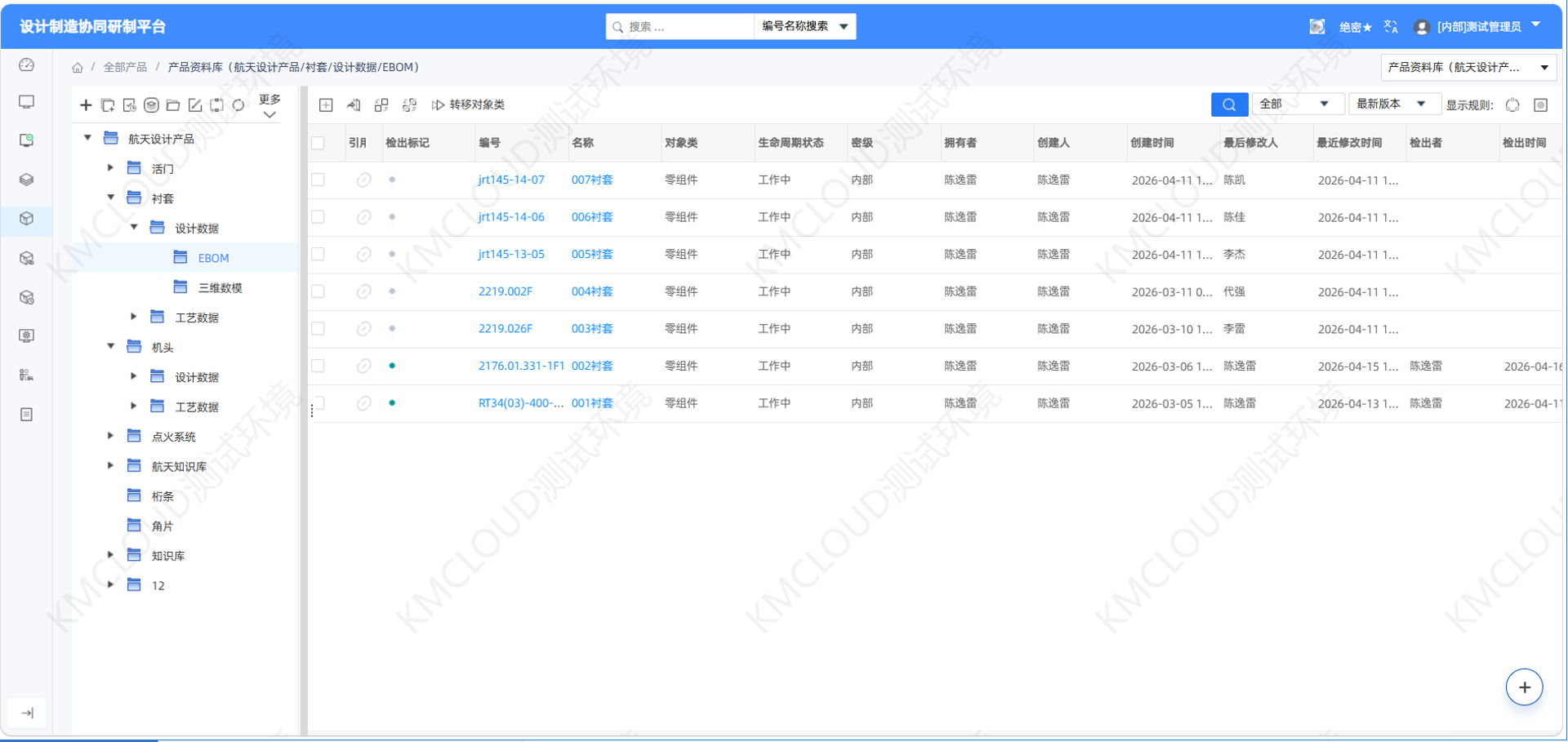Click the home icon in breadcrumb

point(78,68)
